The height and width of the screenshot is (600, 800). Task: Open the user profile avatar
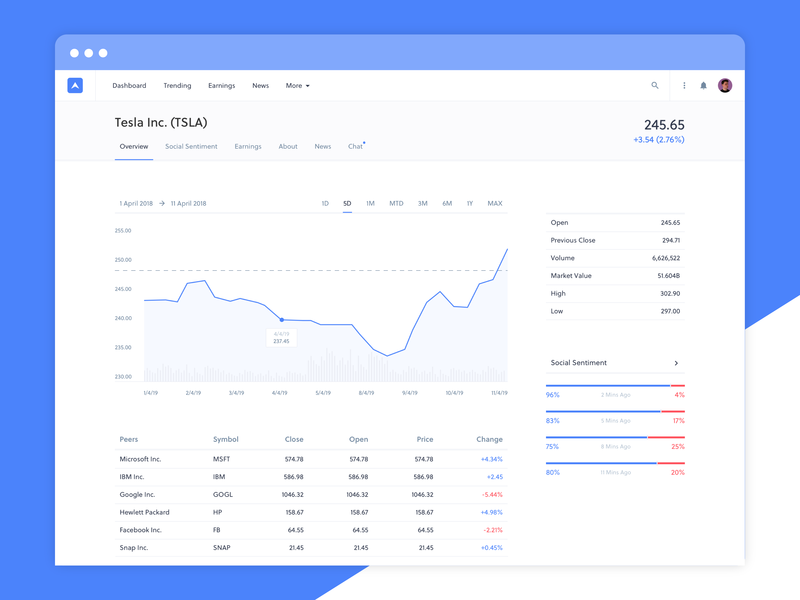(x=725, y=85)
